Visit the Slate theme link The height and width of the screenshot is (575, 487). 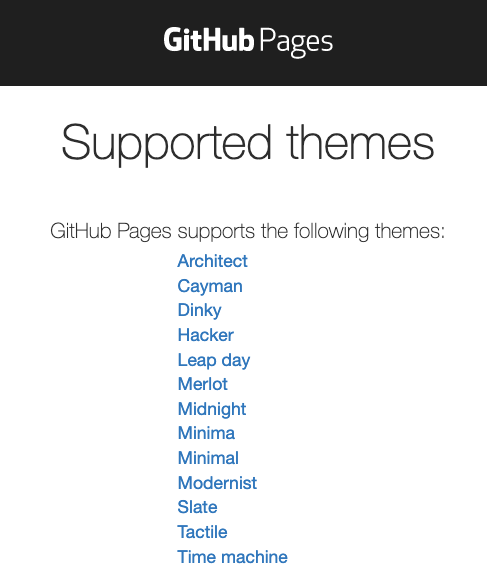(197, 507)
